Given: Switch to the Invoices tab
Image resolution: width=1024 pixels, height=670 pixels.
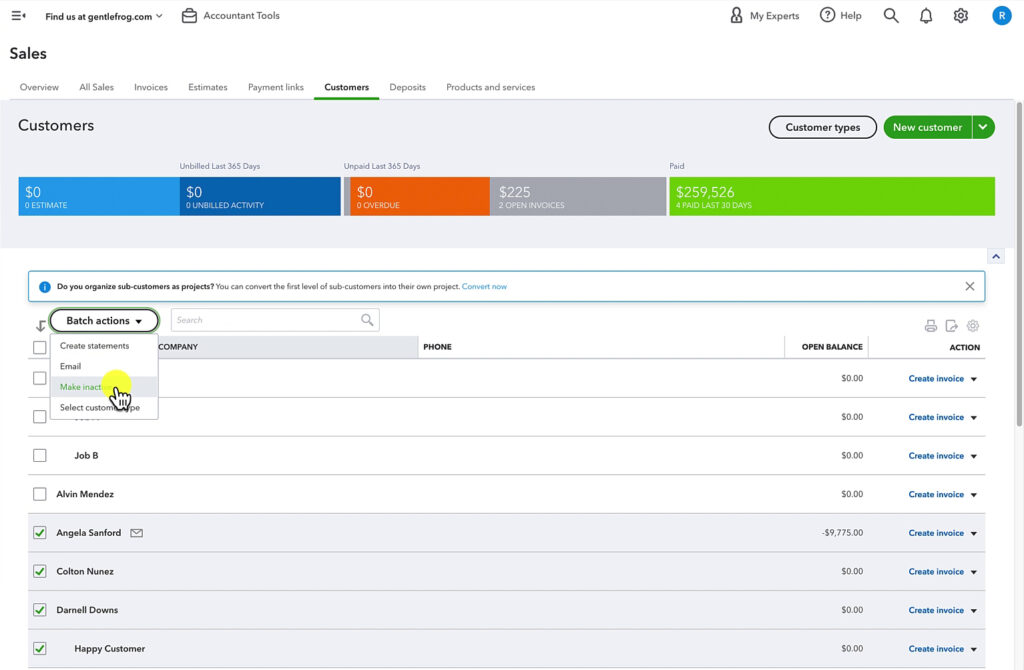Looking at the screenshot, I should pyautogui.click(x=150, y=87).
